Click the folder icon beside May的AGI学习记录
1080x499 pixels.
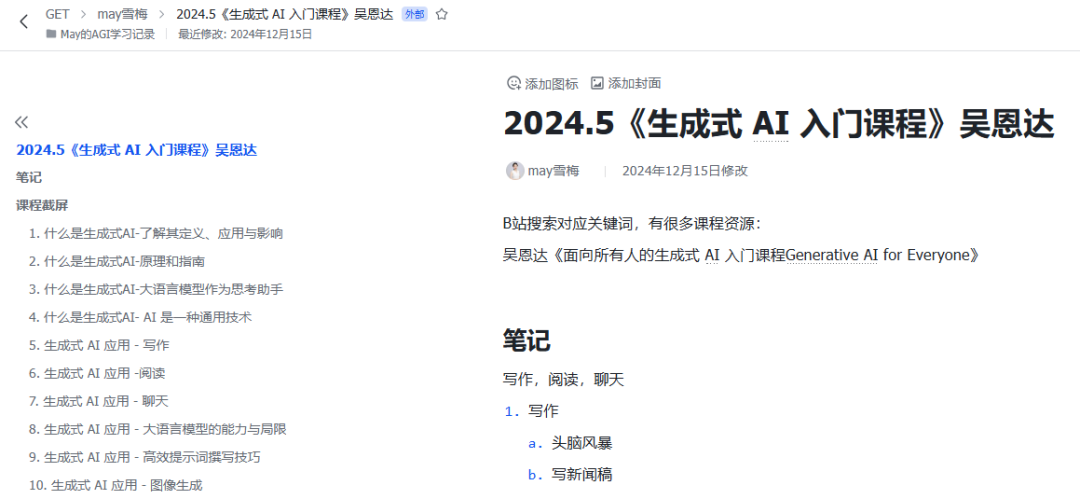point(51,34)
